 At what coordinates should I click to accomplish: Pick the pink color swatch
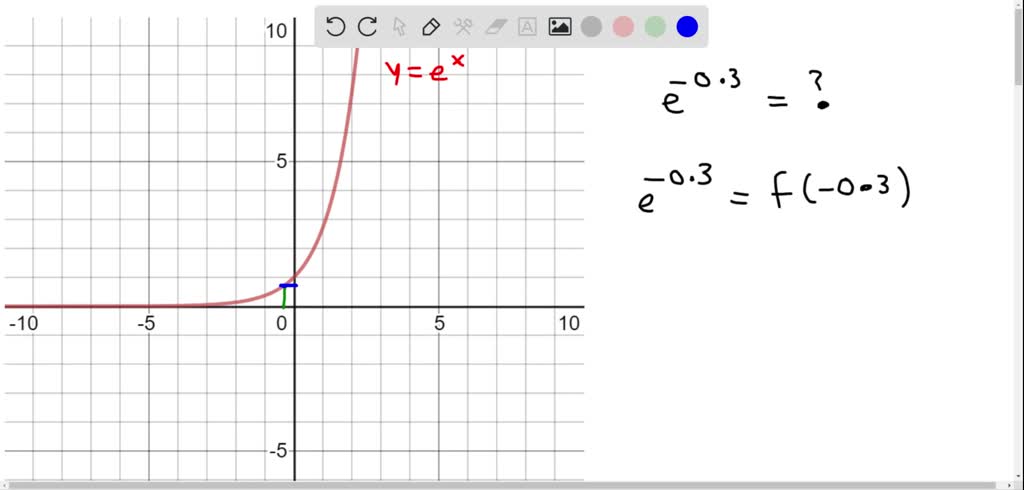(x=623, y=27)
